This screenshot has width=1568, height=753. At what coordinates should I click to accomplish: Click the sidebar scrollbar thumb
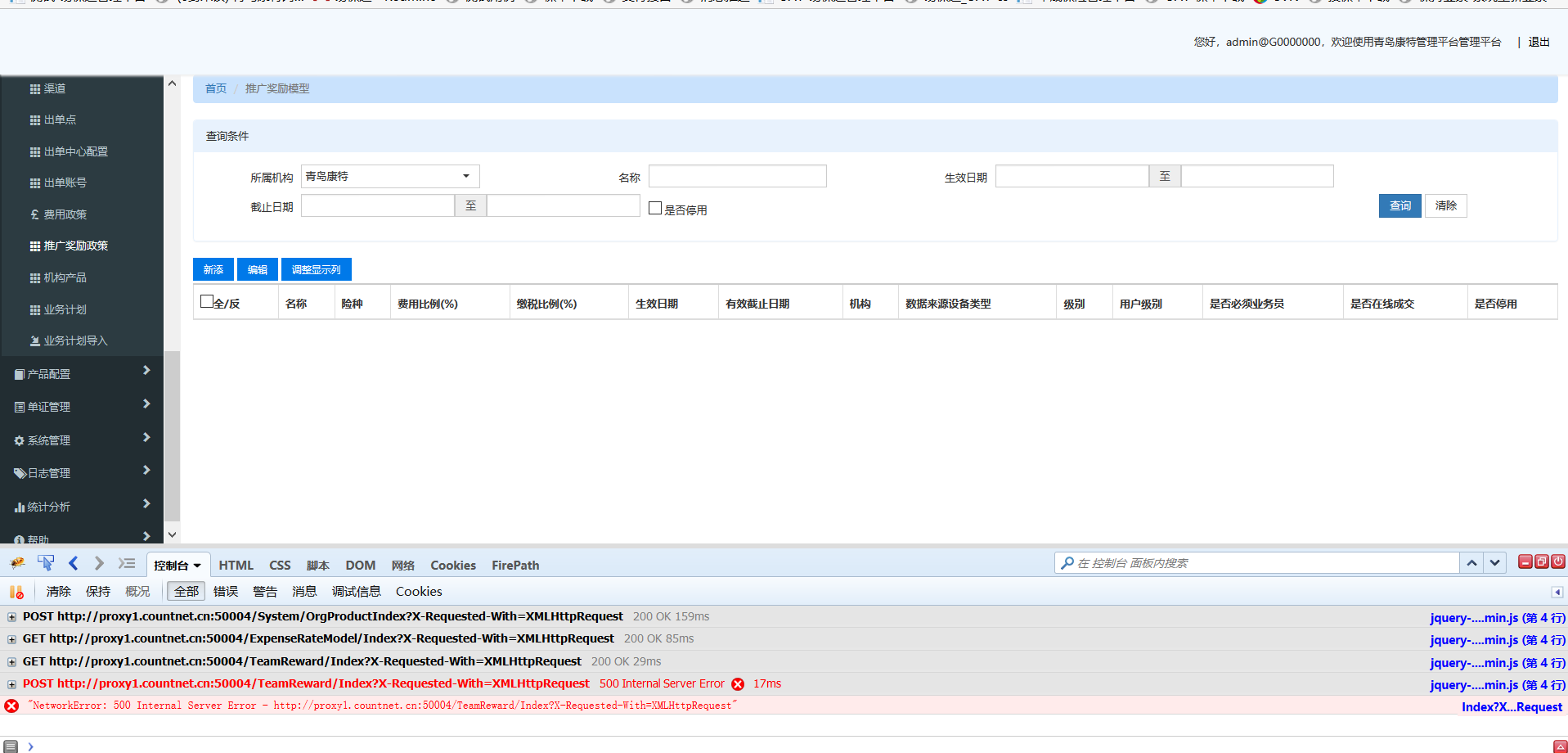(x=172, y=436)
